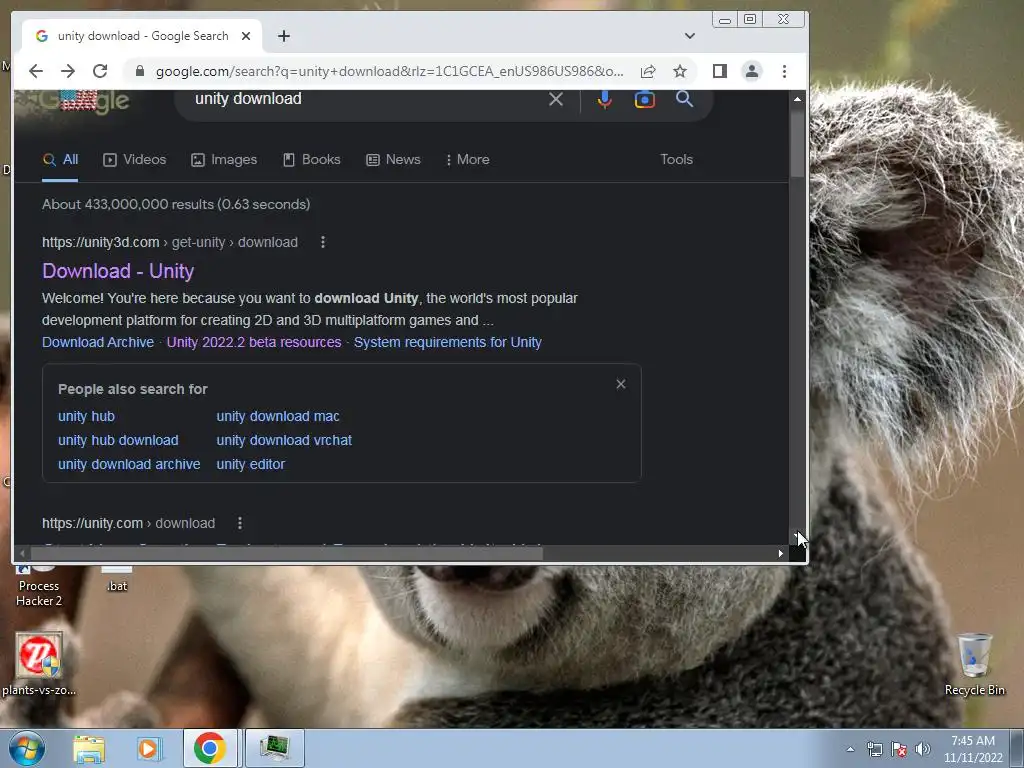1024x768 pixels.
Task: Start voice search with the microphone icon
Action: 605,99
